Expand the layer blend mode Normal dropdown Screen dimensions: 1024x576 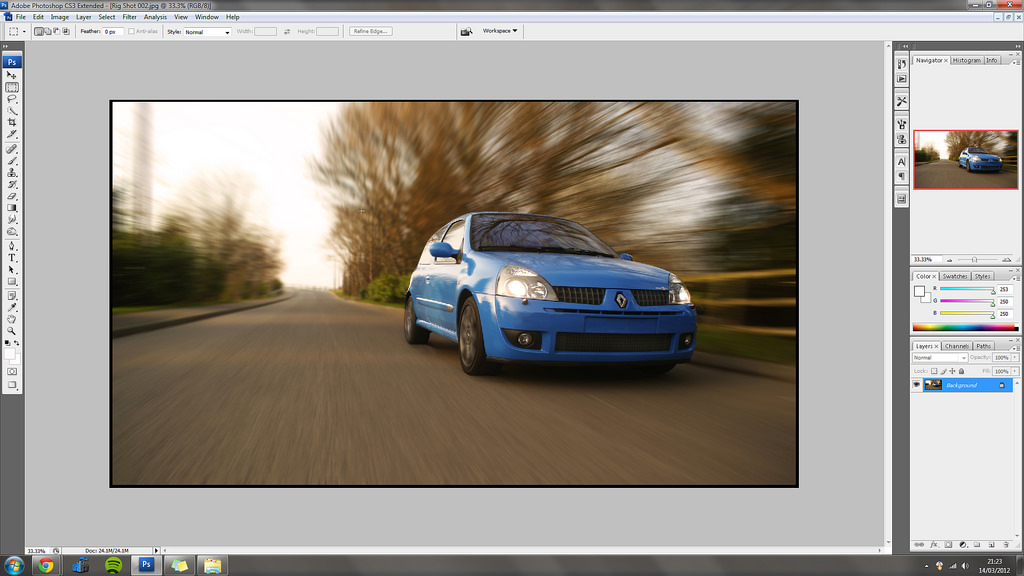[939, 357]
